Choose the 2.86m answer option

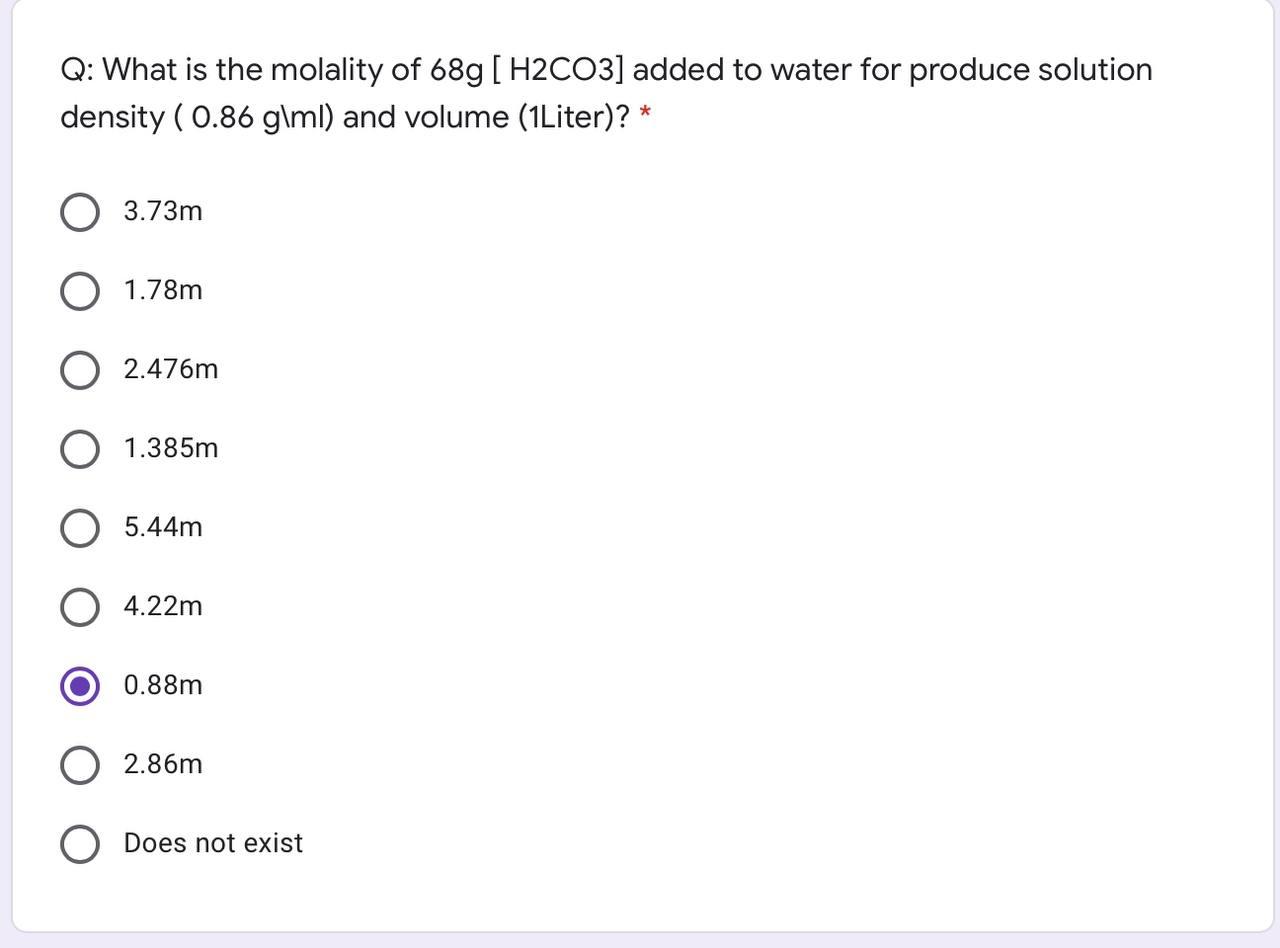tap(80, 764)
